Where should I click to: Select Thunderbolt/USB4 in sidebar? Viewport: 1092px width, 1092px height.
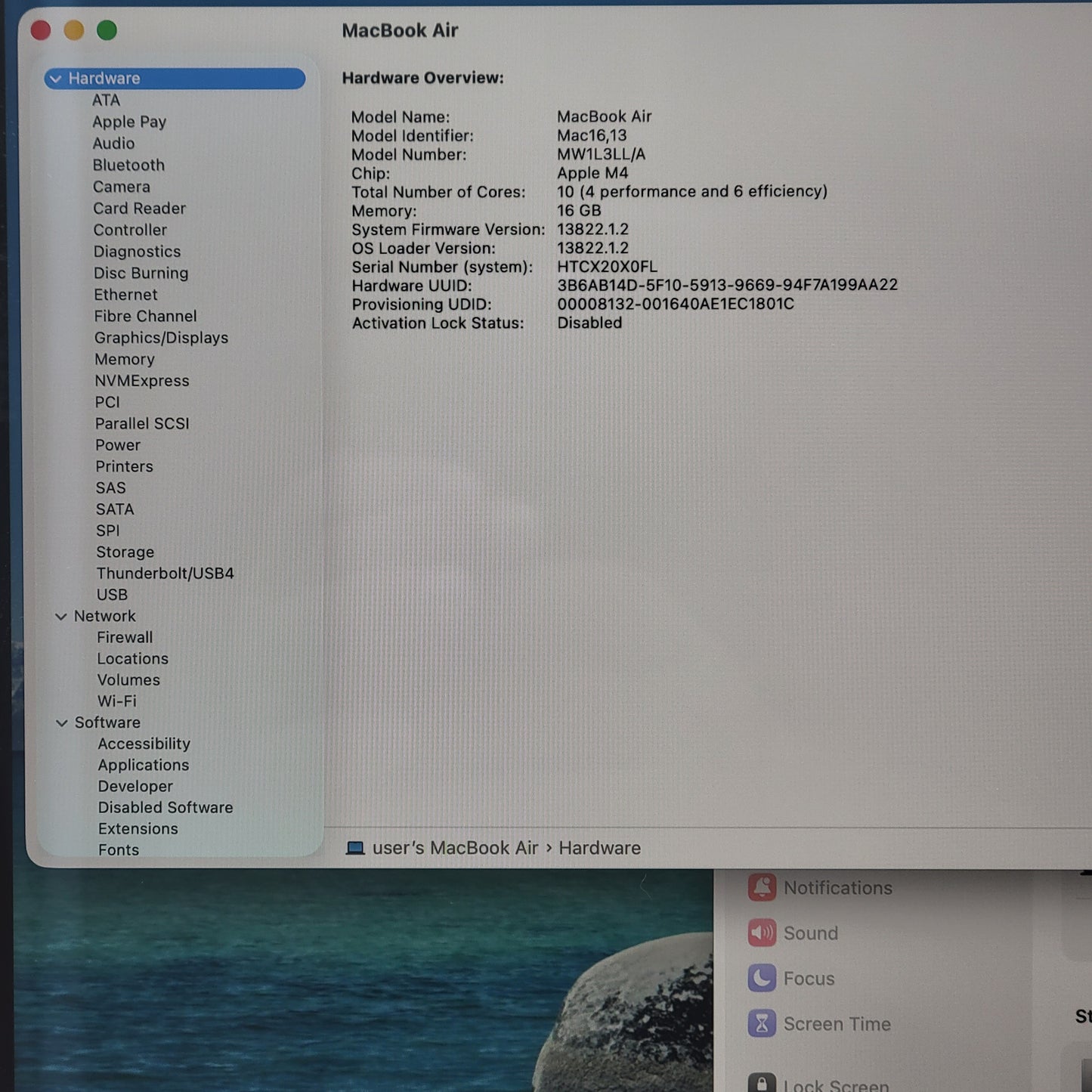coord(166,573)
